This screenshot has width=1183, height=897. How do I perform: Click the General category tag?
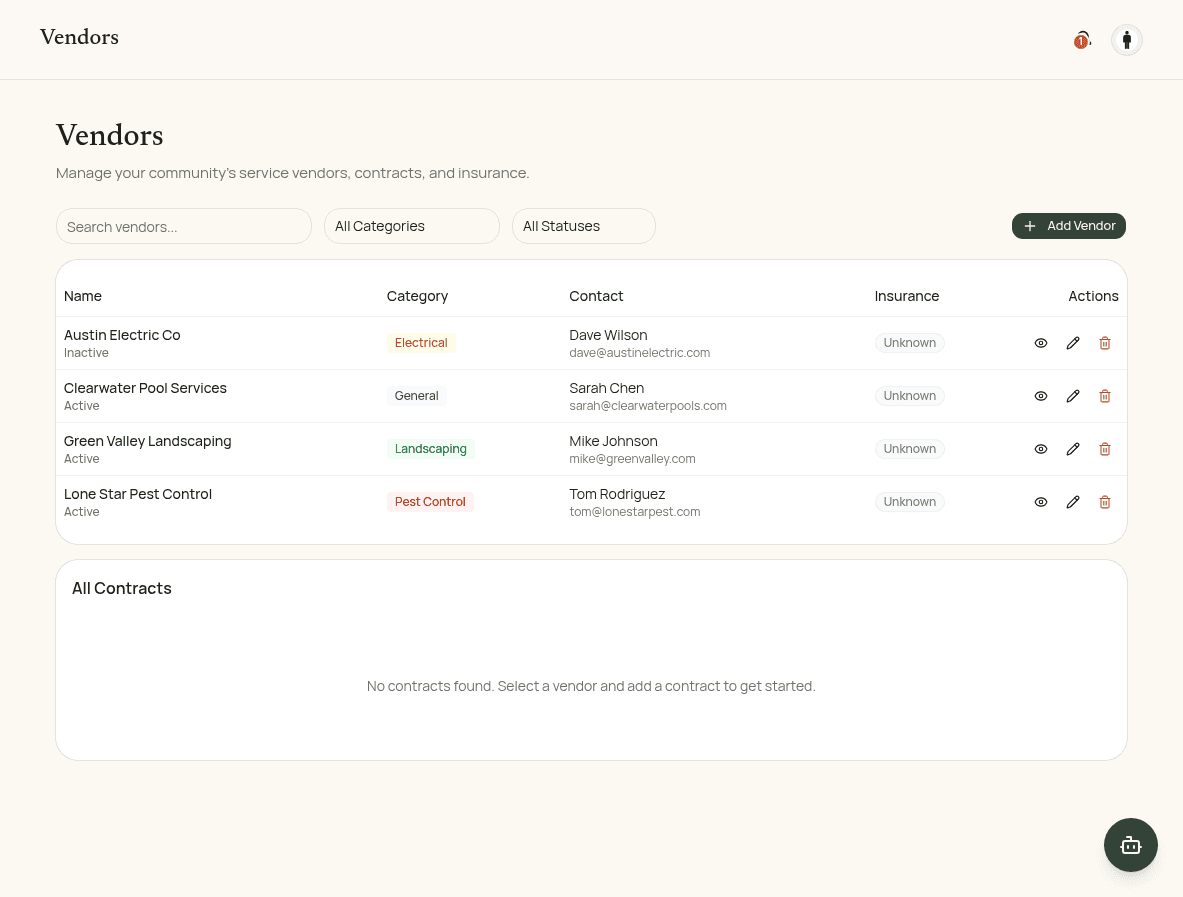point(416,395)
